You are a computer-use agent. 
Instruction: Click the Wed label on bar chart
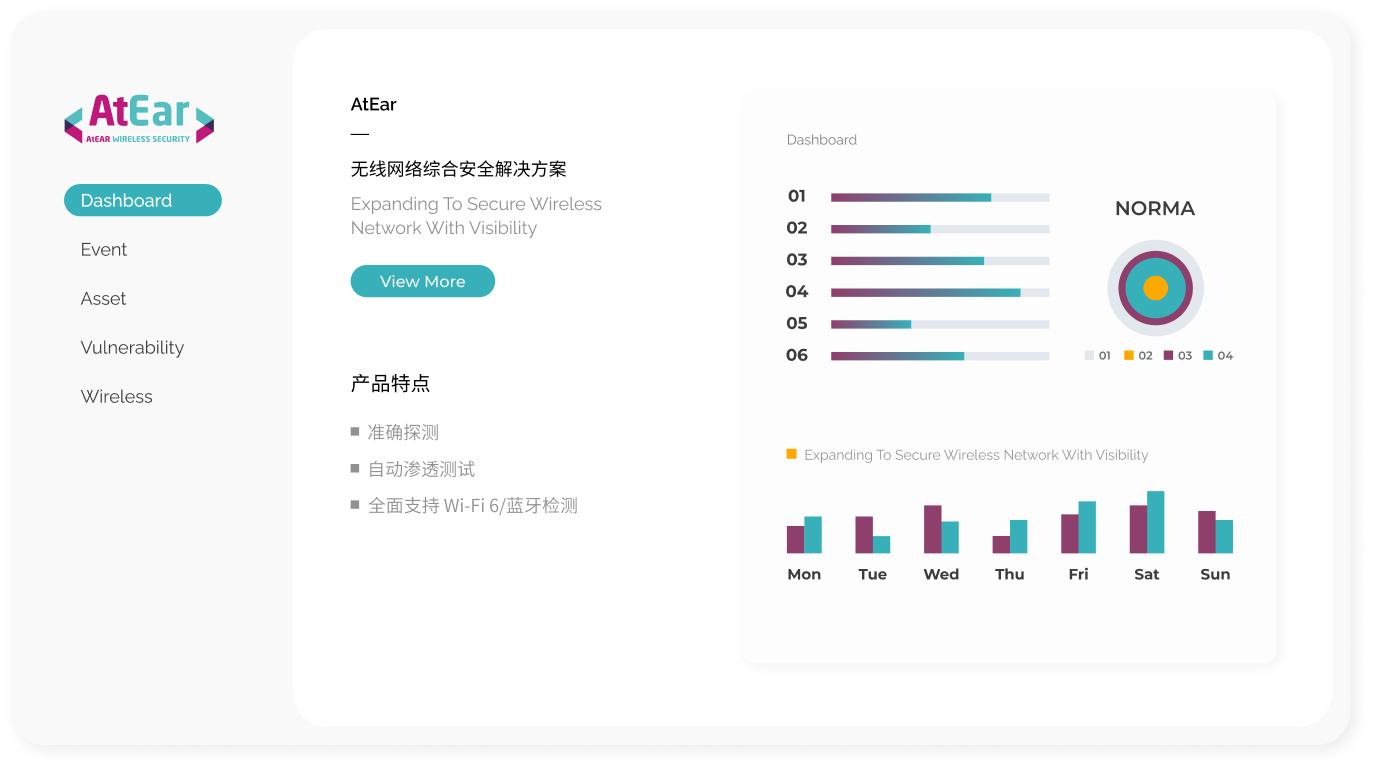[941, 574]
